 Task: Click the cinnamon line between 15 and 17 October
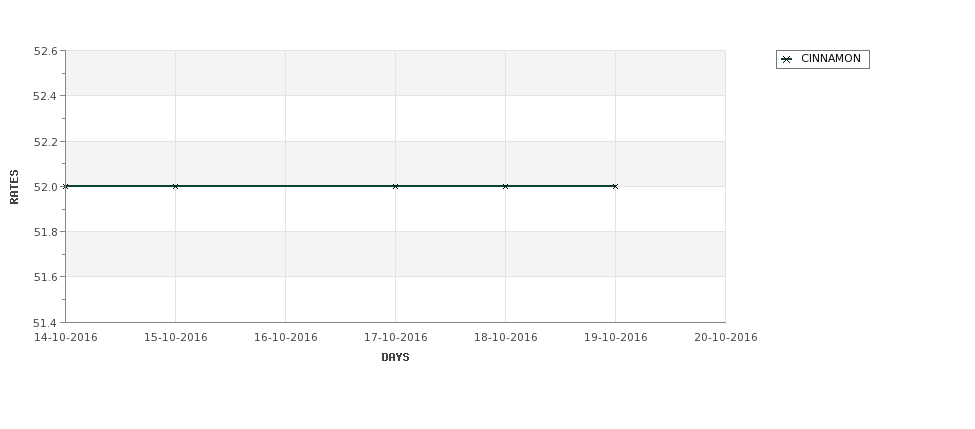click(285, 186)
